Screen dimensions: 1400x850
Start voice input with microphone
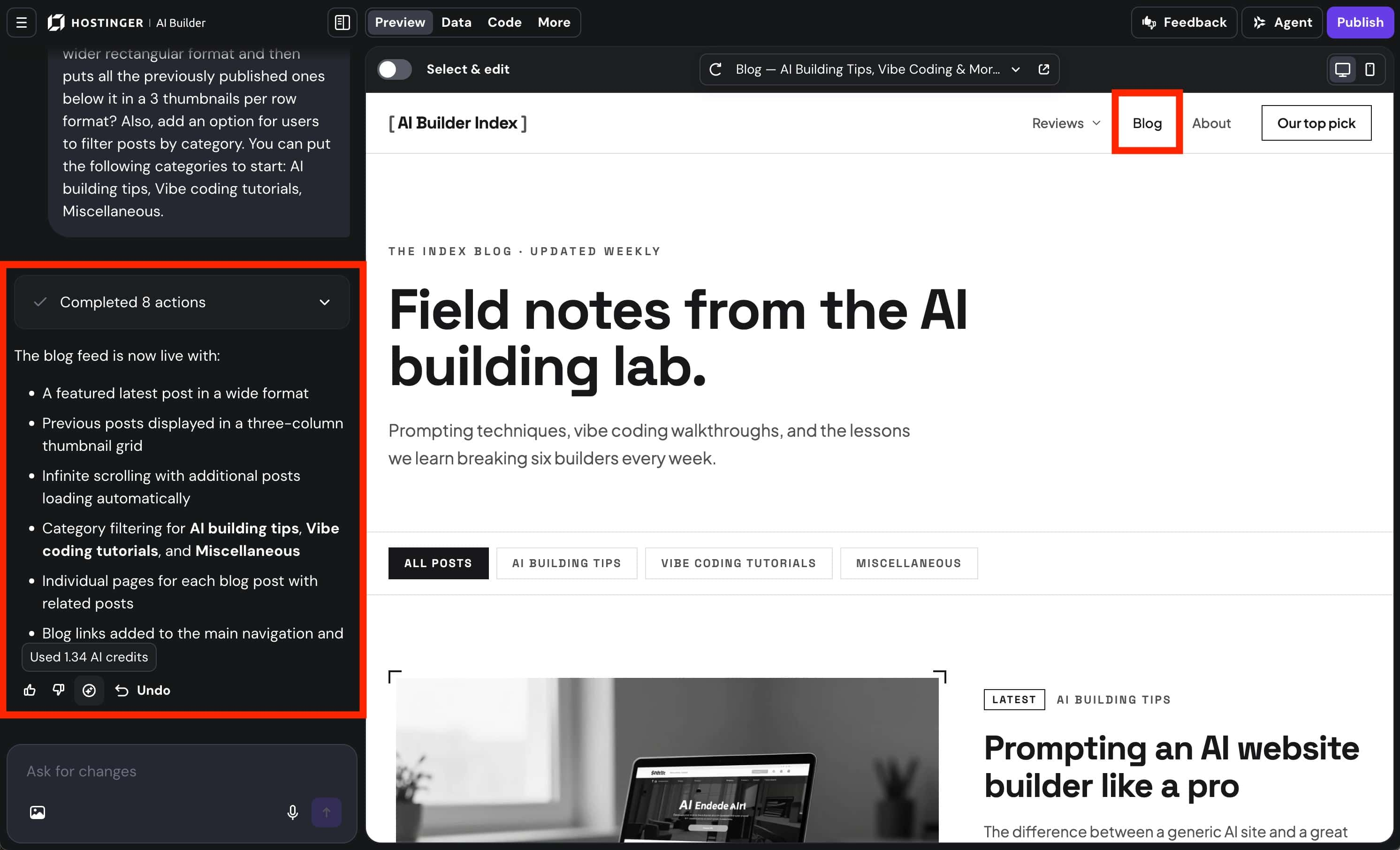coord(293,812)
